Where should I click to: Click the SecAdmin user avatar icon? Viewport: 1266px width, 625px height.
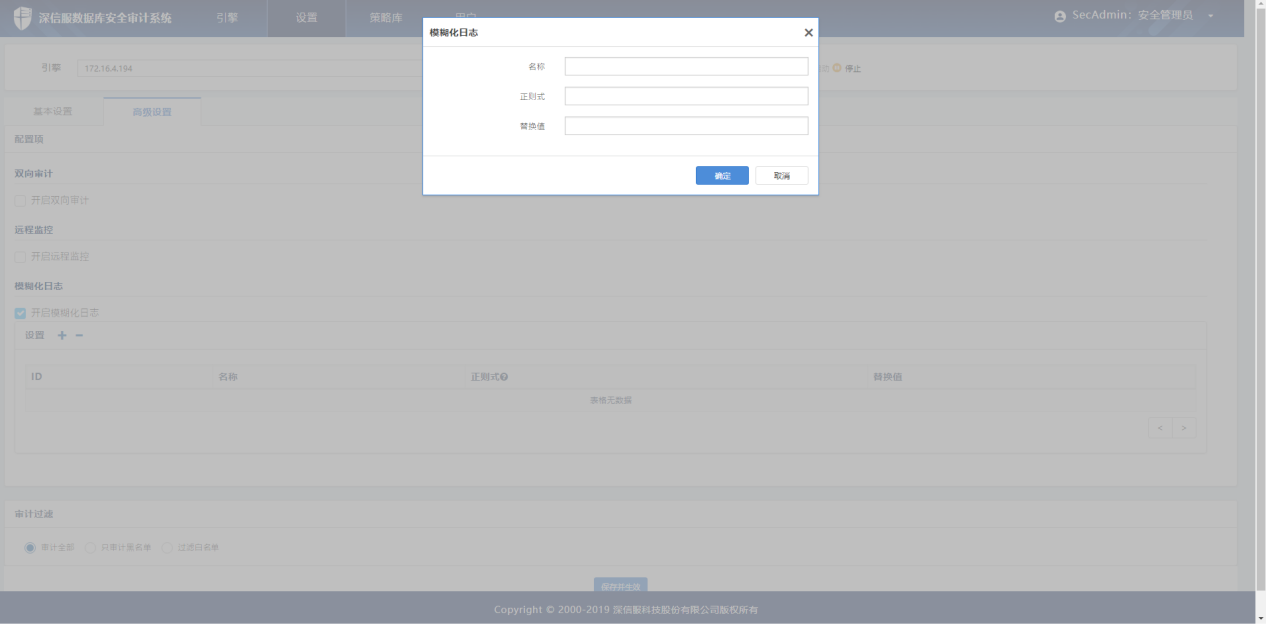click(1060, 16)
